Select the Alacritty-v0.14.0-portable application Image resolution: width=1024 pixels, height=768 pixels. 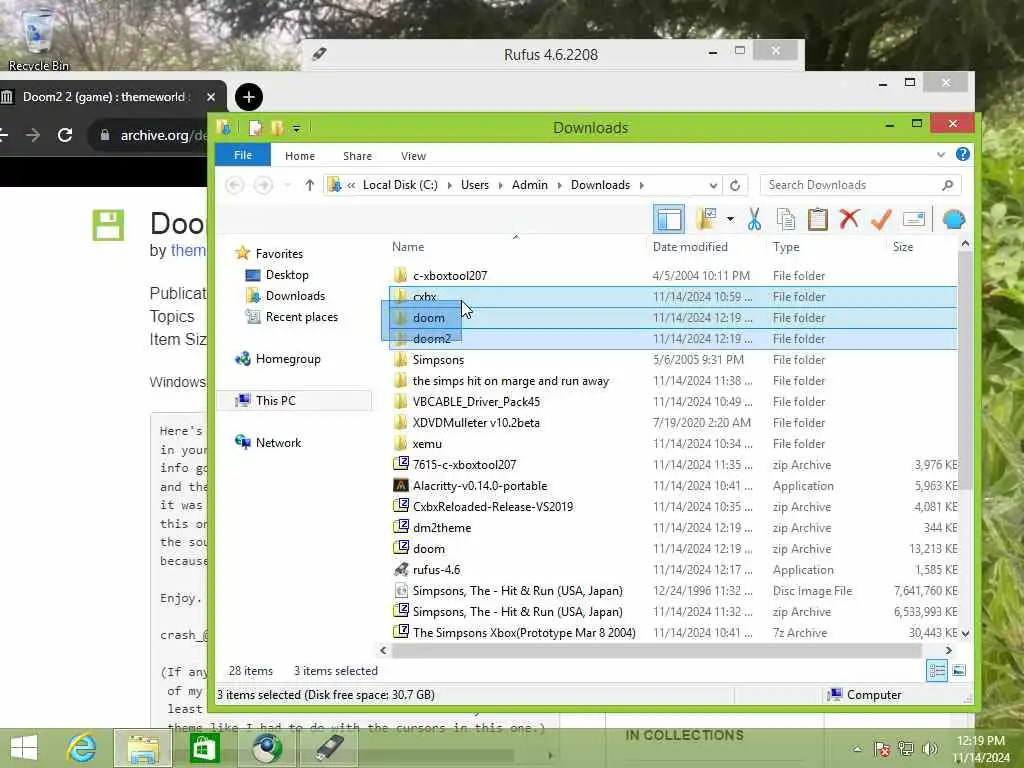point(480,486)
